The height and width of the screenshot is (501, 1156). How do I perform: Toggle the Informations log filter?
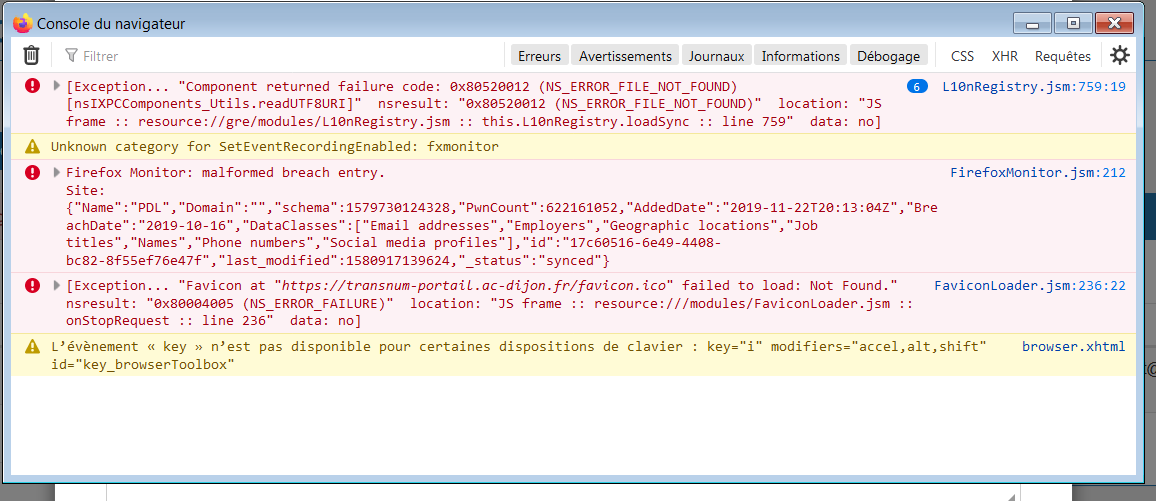point(800,56)
